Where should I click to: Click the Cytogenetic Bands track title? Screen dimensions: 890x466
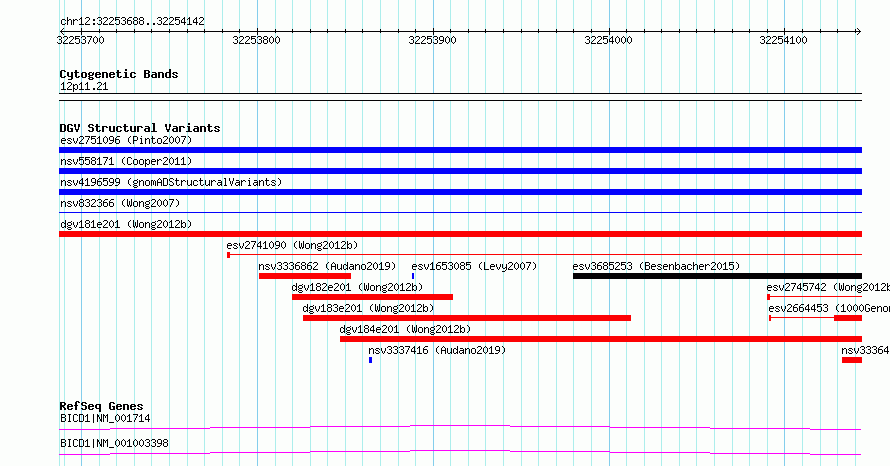pyautogui.click(x=119, y=74)
